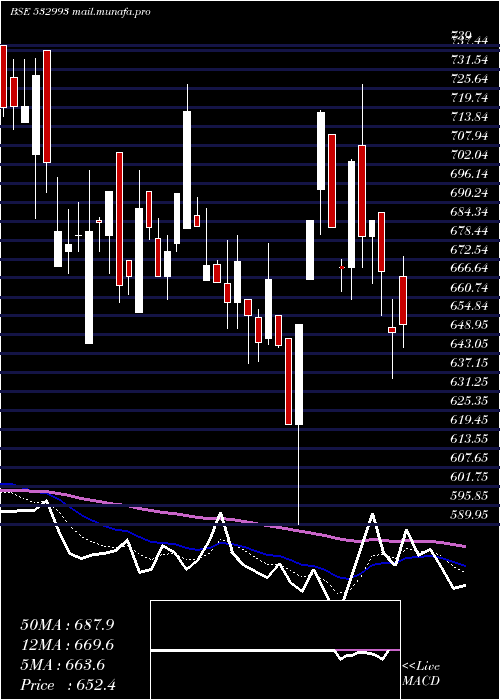Click the 50MA : 687.9 readout
The width and height of the screenshot is (500, 700).
(67, 625)
